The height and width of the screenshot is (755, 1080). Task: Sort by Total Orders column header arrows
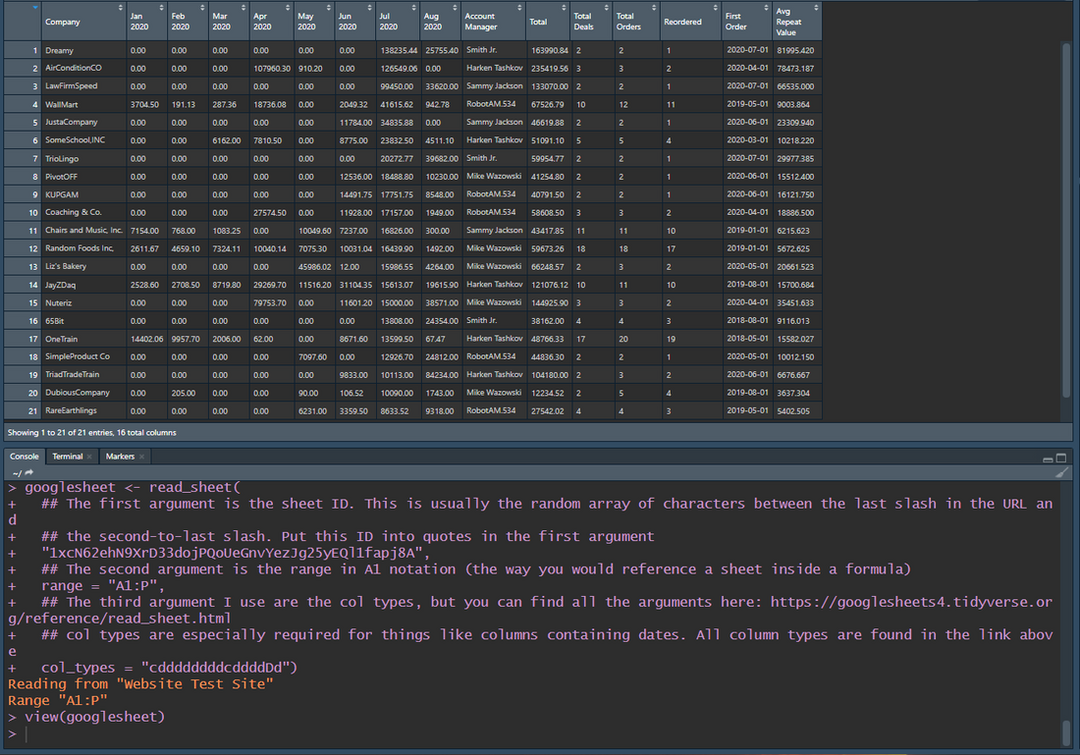(655, 8)
